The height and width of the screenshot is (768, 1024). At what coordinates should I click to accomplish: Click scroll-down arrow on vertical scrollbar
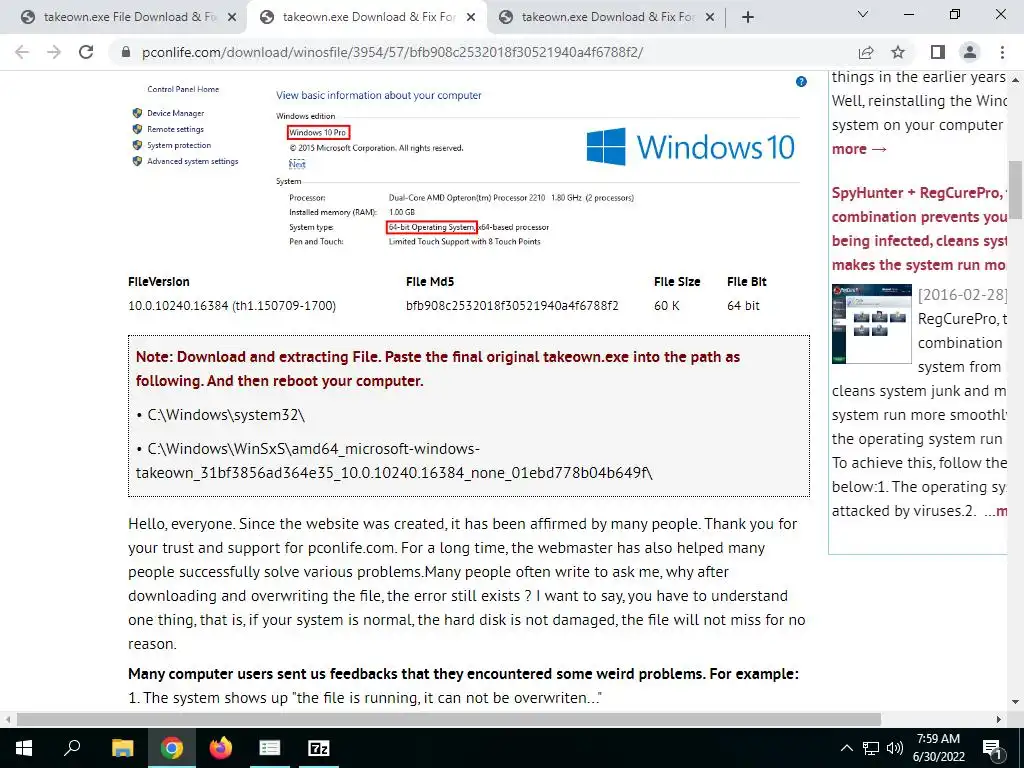[1016, 703]
